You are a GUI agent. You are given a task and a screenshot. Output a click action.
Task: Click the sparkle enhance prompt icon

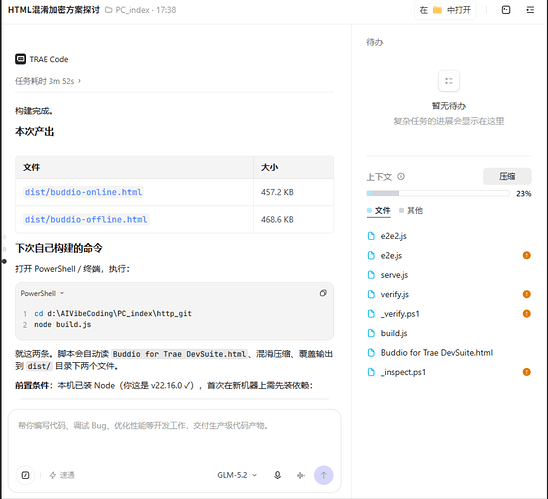pos(301,475)
